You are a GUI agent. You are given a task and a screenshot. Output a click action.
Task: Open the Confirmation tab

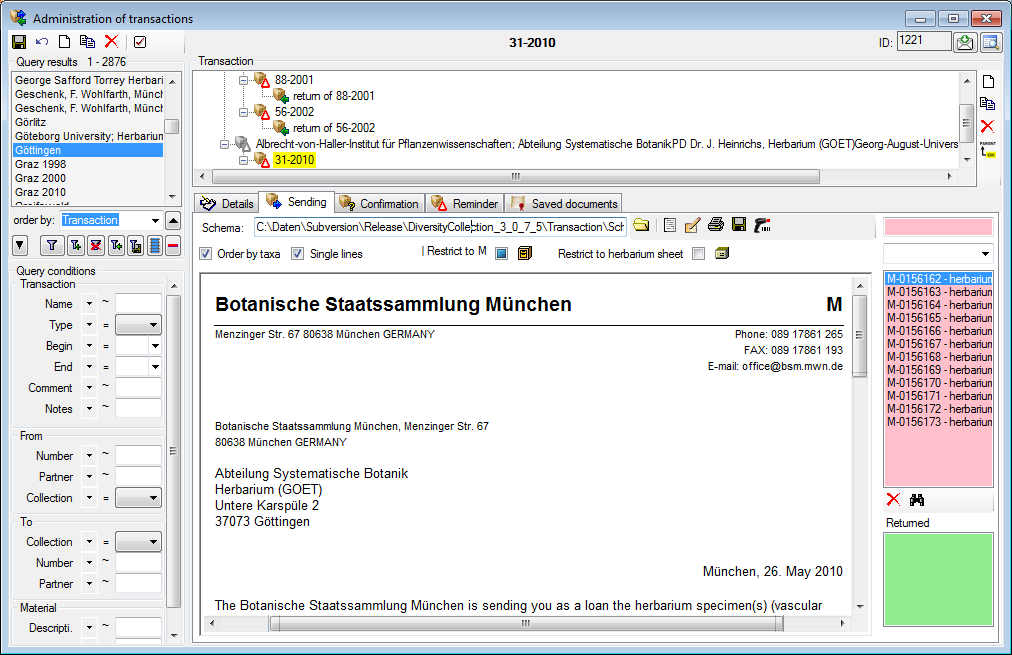click(x=380, y=204)
